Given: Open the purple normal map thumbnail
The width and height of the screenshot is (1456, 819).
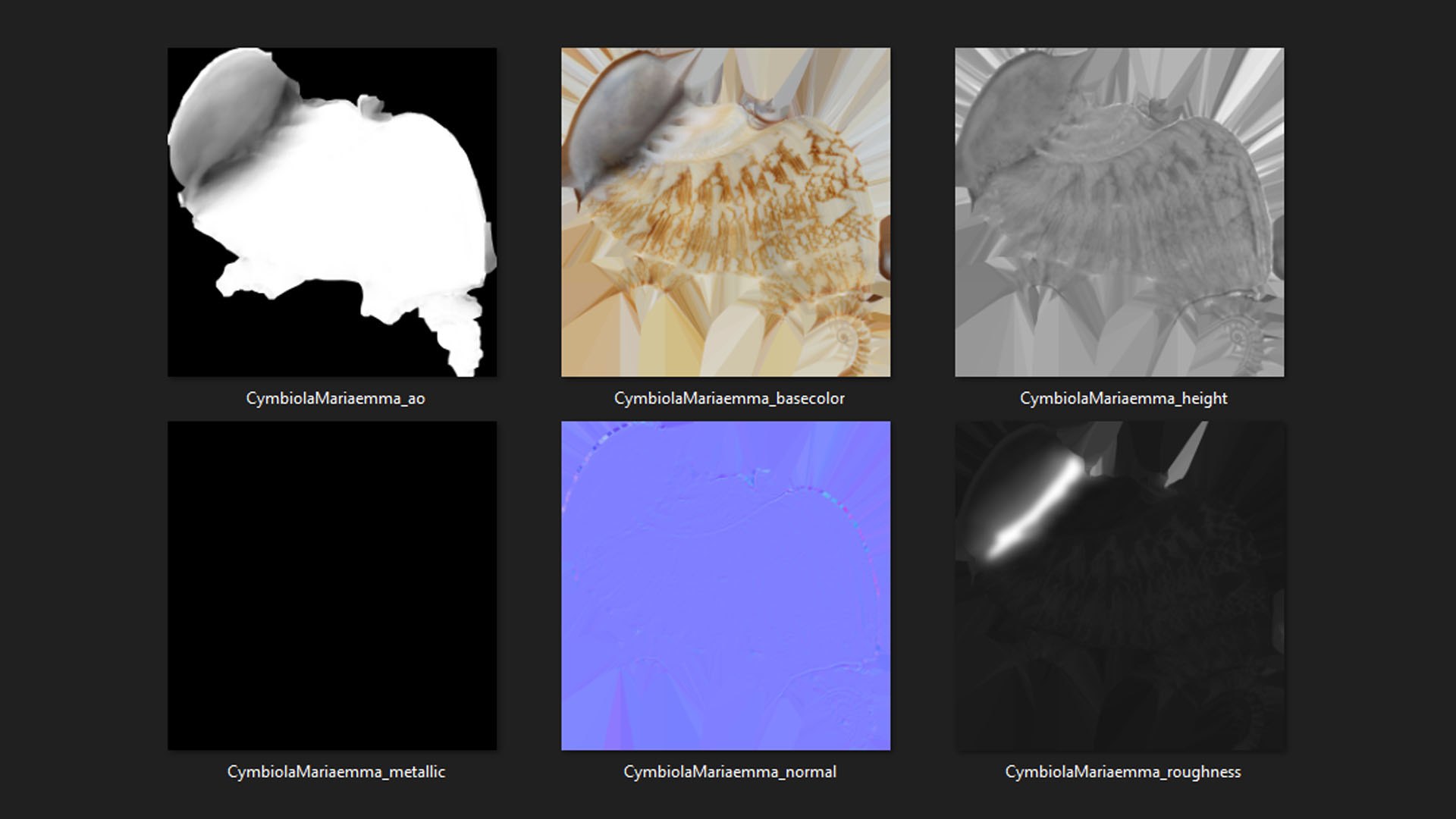Looking at the screenshot, I should 725,585.
